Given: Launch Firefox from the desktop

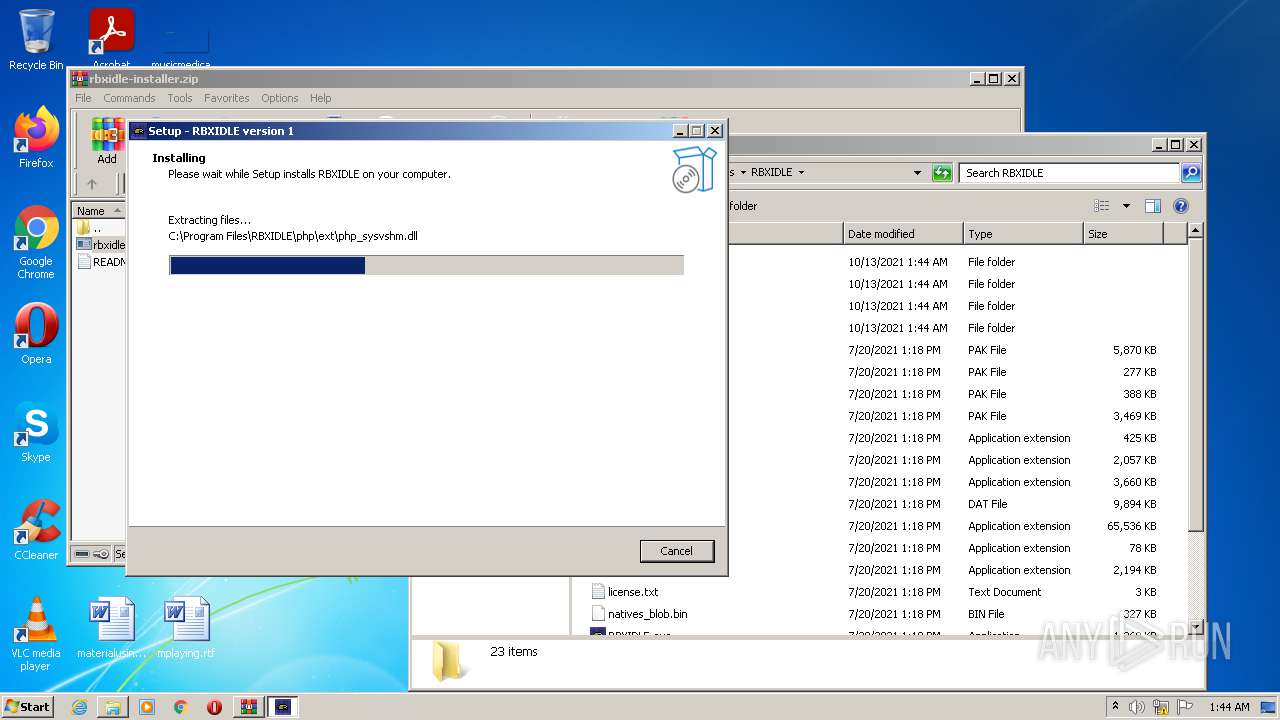Looking at the screenshot, I should click(36, 138).
